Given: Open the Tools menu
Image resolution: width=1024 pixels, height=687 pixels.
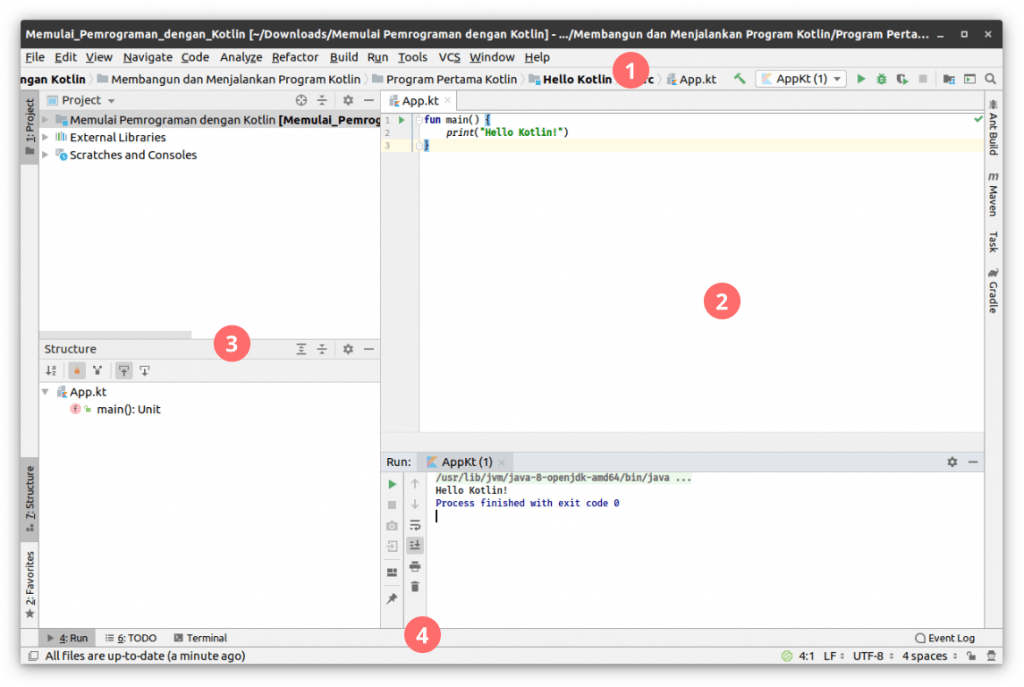Looking at the screenshot, I should pyautogui.click(x=412, y=57).
